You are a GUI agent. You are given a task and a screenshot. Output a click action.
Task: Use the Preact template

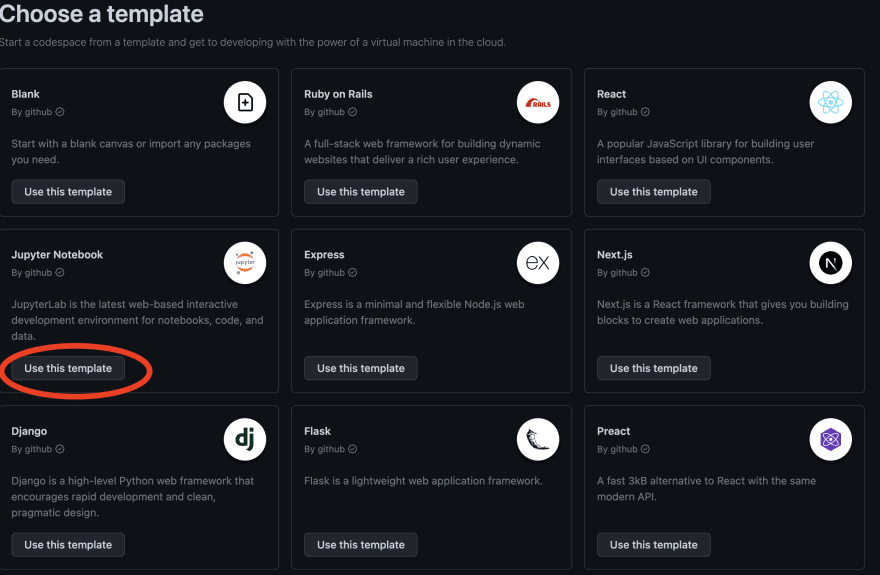[x=654, y=545]
